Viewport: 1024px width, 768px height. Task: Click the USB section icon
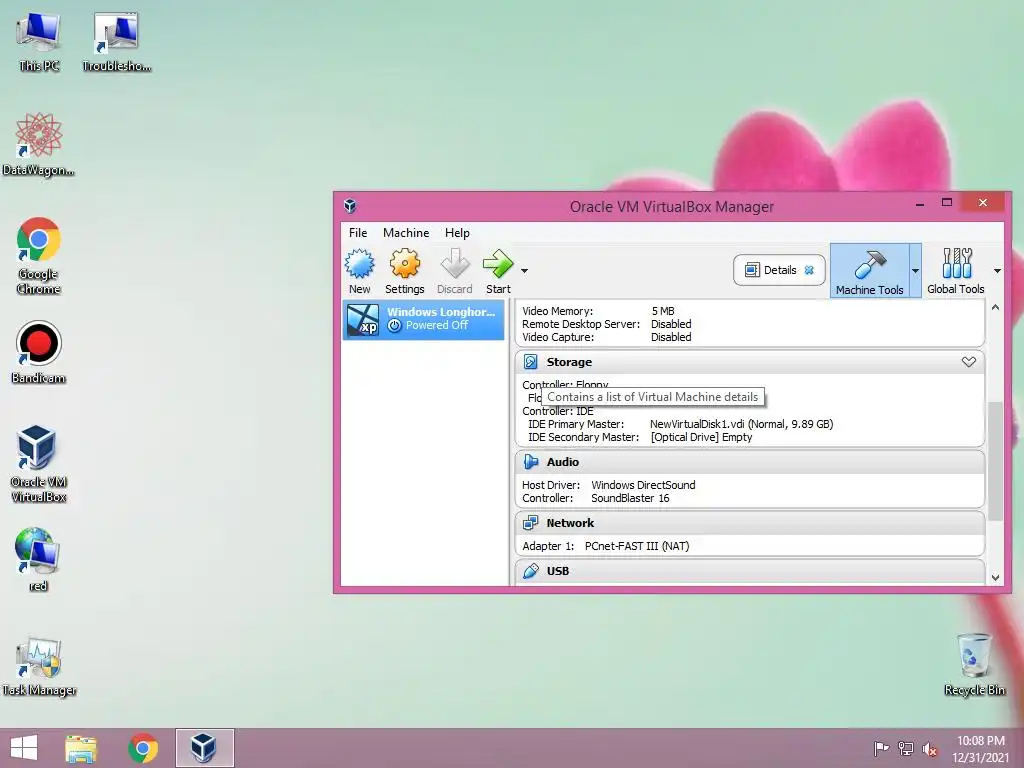531,571
